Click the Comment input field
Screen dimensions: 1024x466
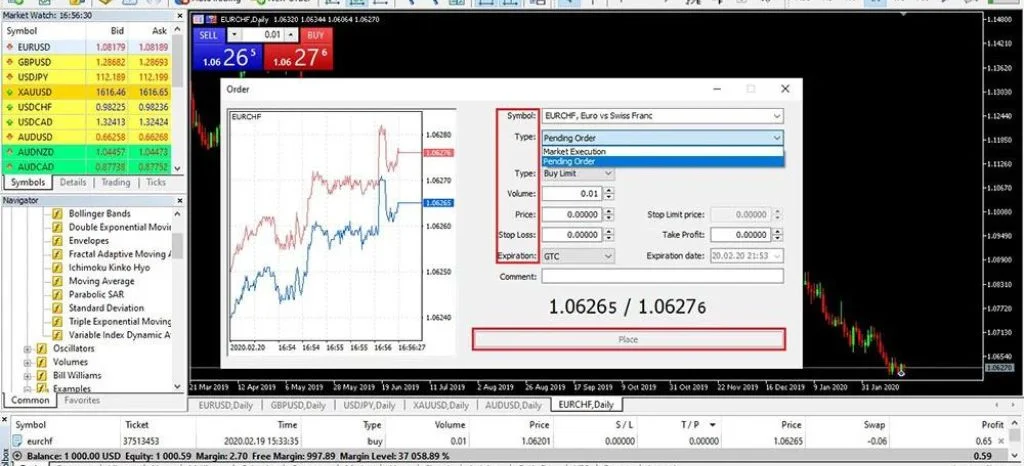pos(662,276)
